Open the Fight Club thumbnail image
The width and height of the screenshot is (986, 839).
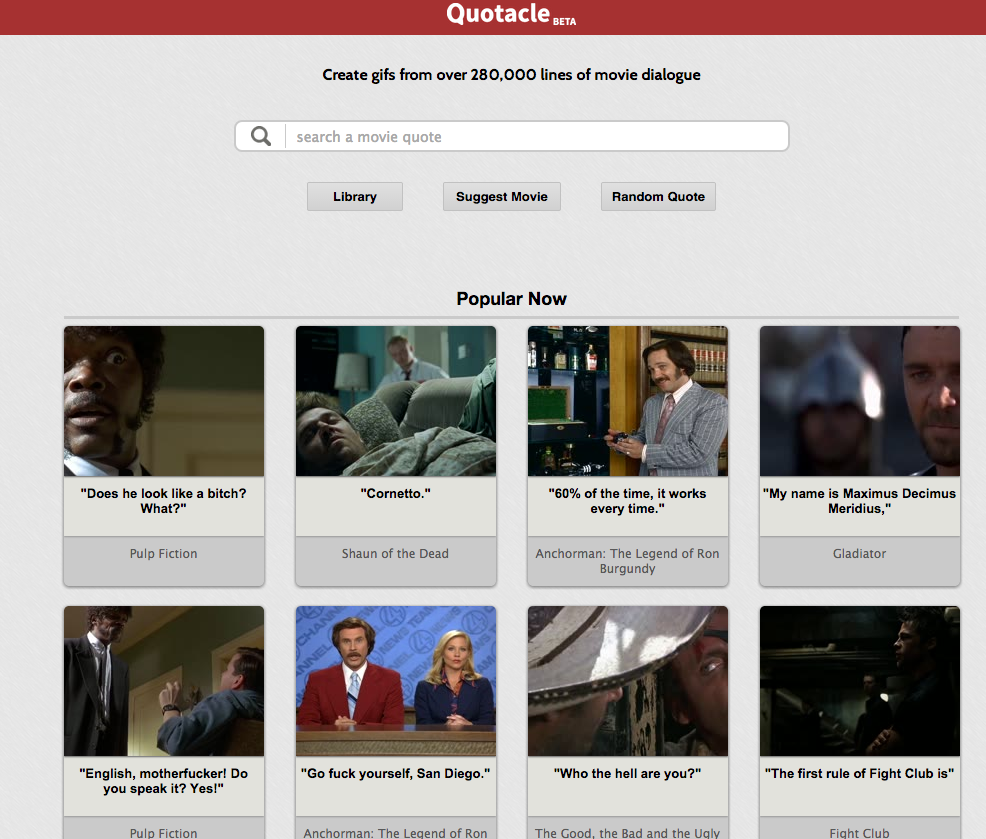tap(860, 681)
